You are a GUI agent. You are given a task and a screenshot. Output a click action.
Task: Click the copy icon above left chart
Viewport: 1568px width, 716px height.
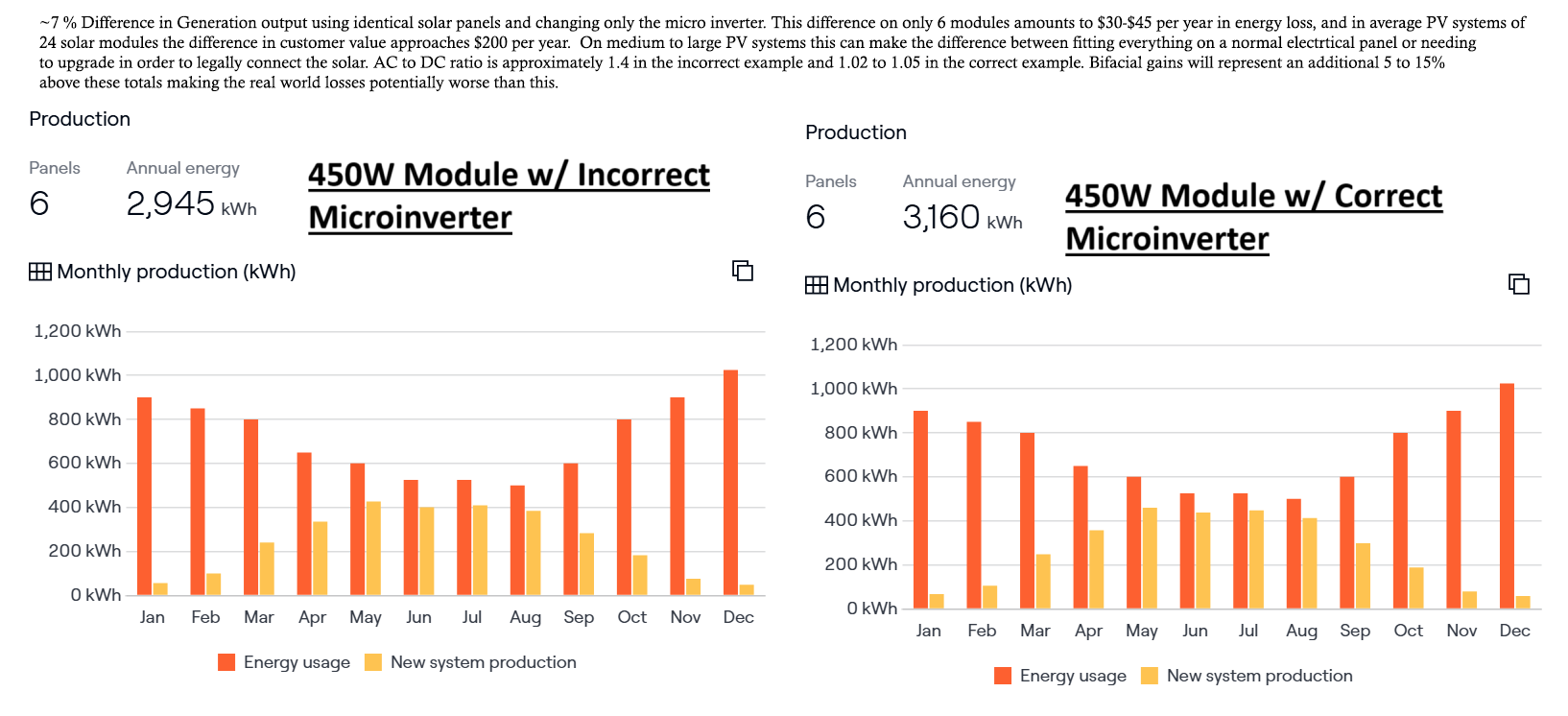pos(743,271)
